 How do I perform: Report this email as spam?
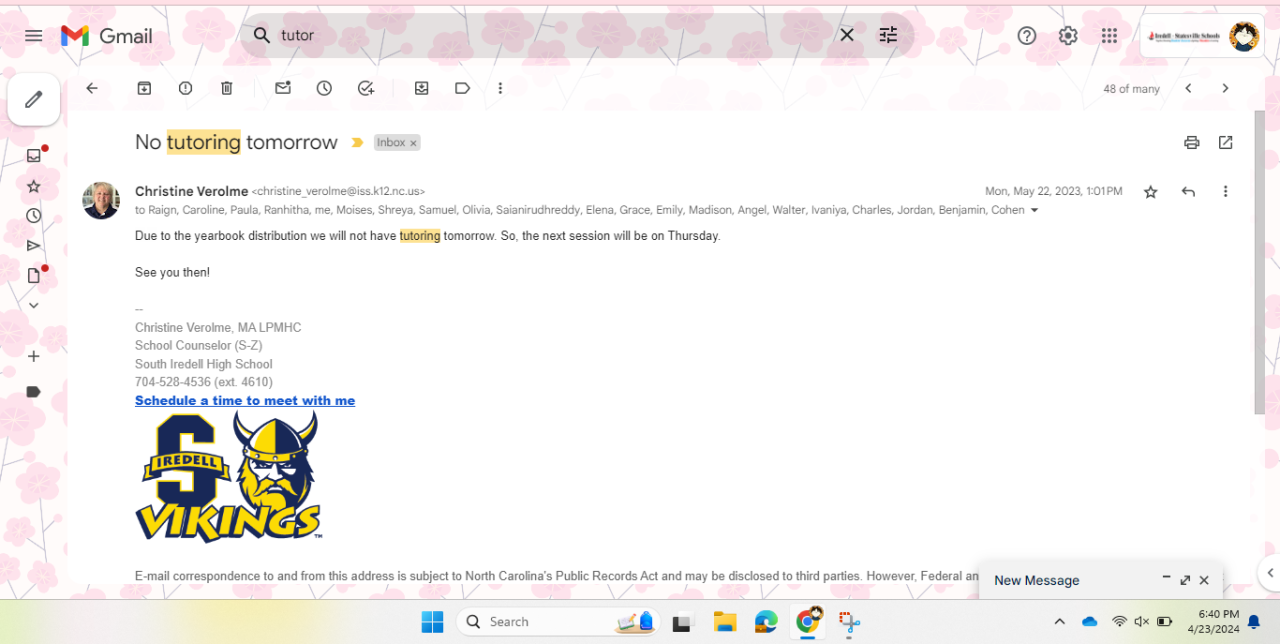[185, 88]
